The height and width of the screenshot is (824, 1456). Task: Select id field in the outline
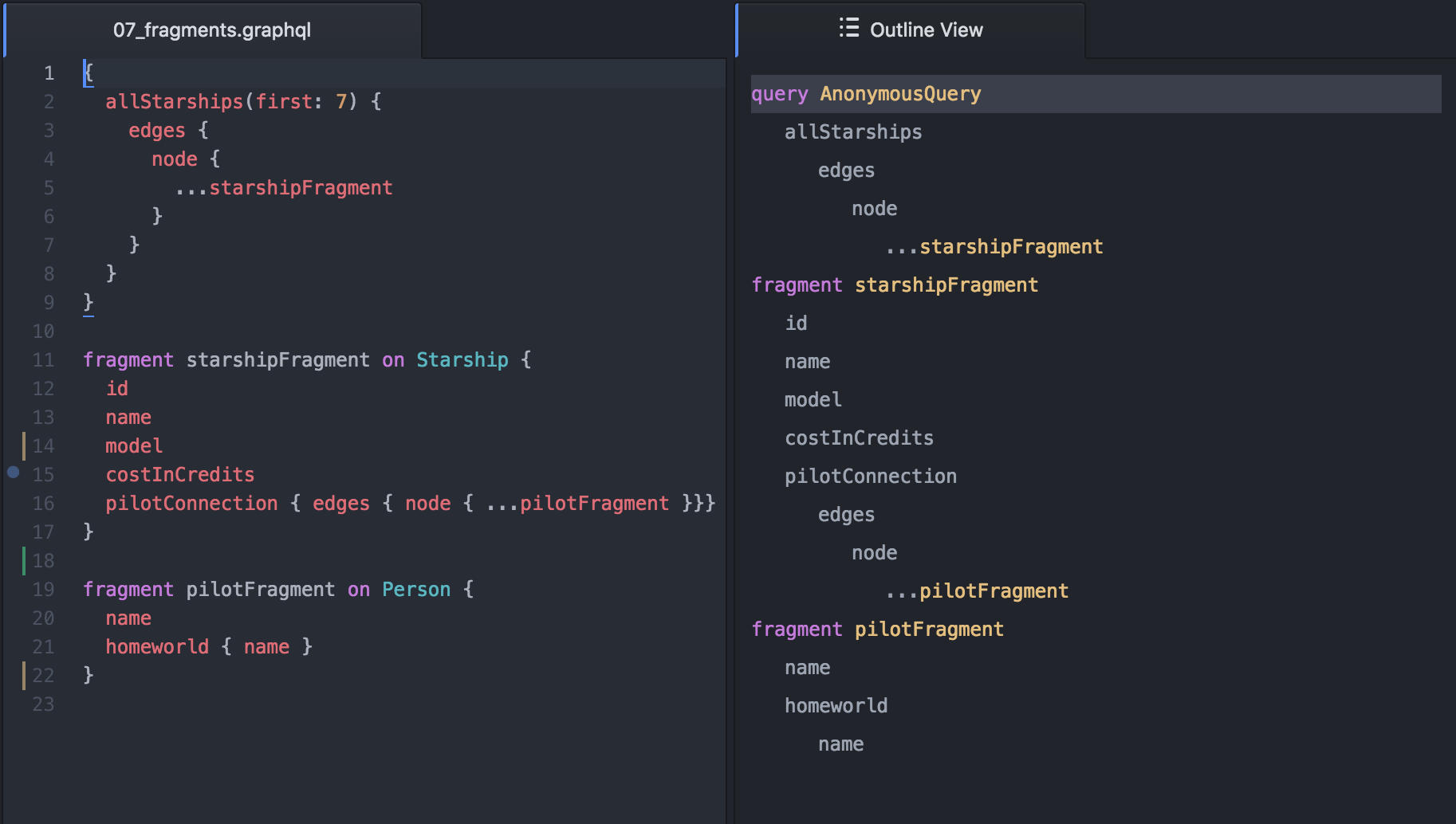(796, 324)
